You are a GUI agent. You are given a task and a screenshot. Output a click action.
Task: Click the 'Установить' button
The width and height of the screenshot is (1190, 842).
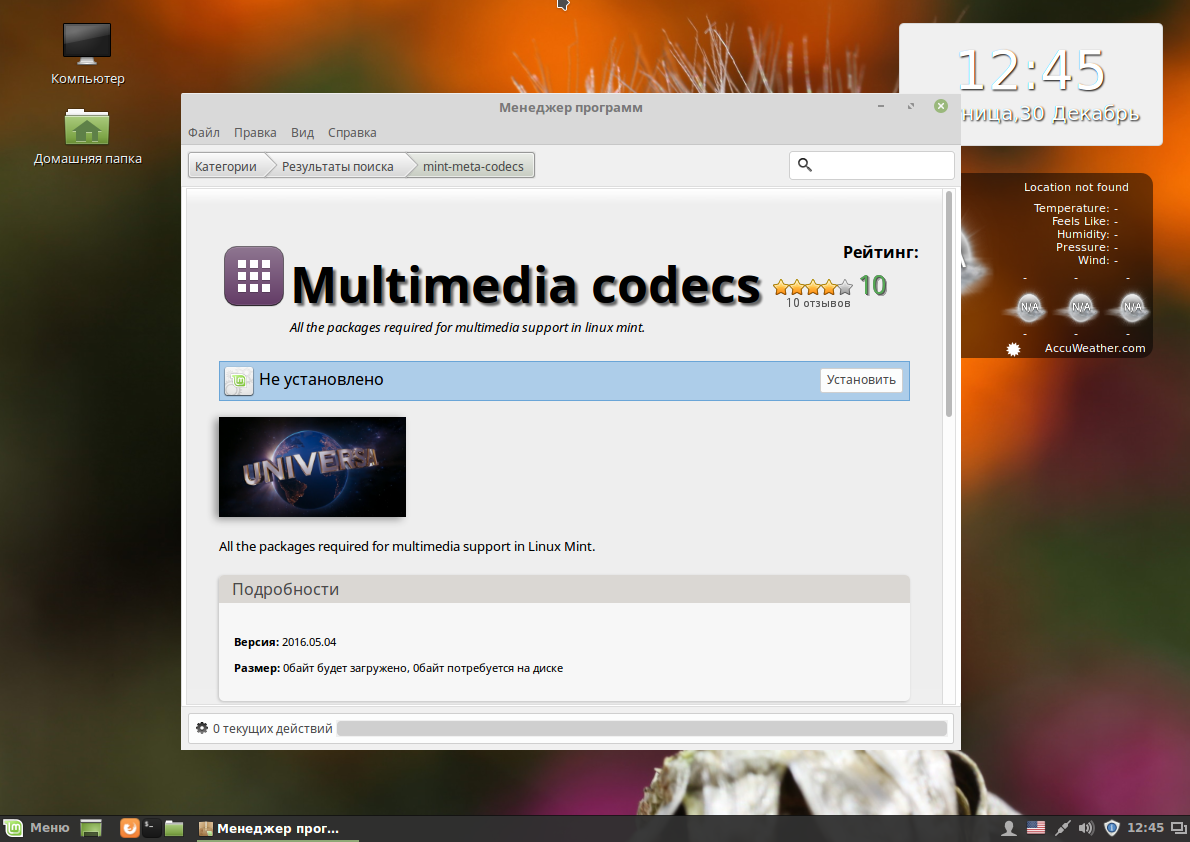(x=860, y=381)
